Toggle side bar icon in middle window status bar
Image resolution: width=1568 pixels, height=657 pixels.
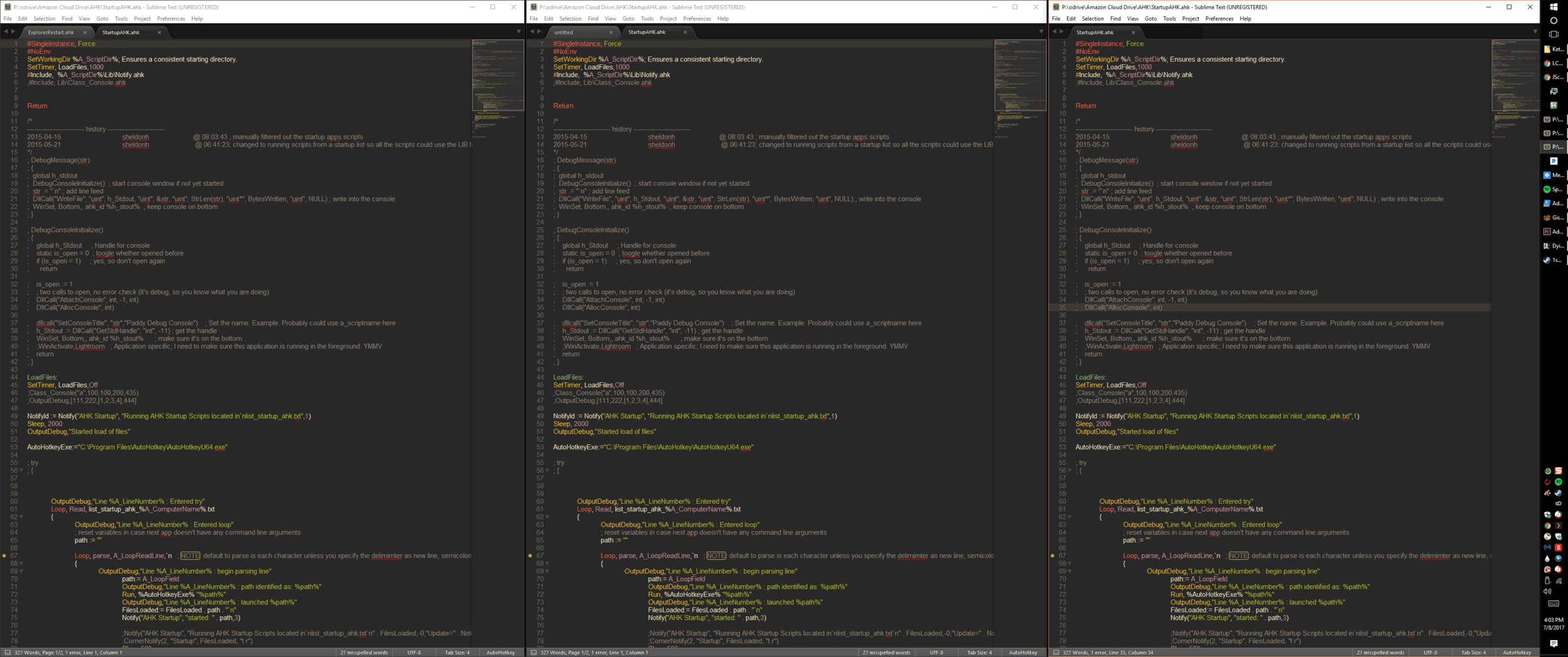pyautogui.click(x=534, y=653)
